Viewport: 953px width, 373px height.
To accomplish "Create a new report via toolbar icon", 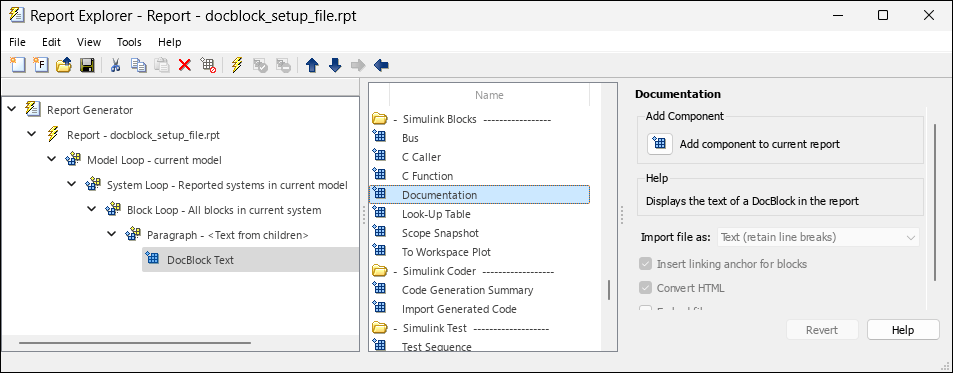I will coord(18,65).
